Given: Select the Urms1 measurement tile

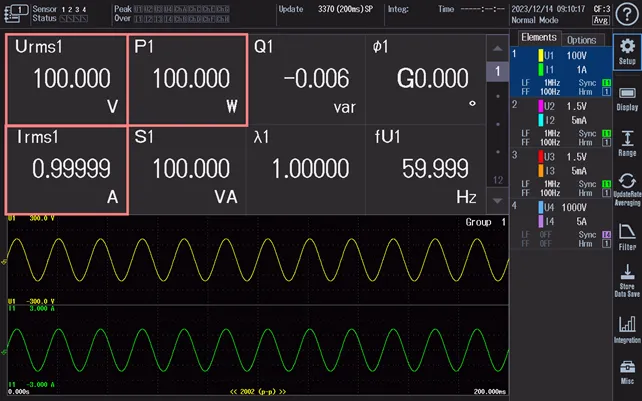Looking at the screenshot, I should [x=66, y=79].
